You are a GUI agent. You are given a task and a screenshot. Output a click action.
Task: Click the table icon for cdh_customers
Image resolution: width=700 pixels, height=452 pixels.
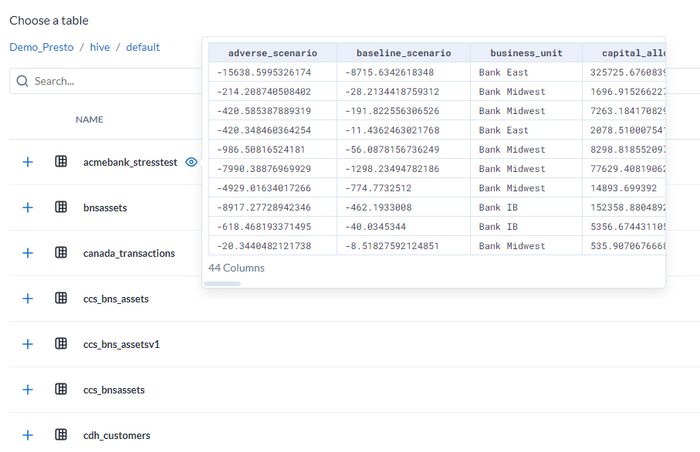pos(61,435)
